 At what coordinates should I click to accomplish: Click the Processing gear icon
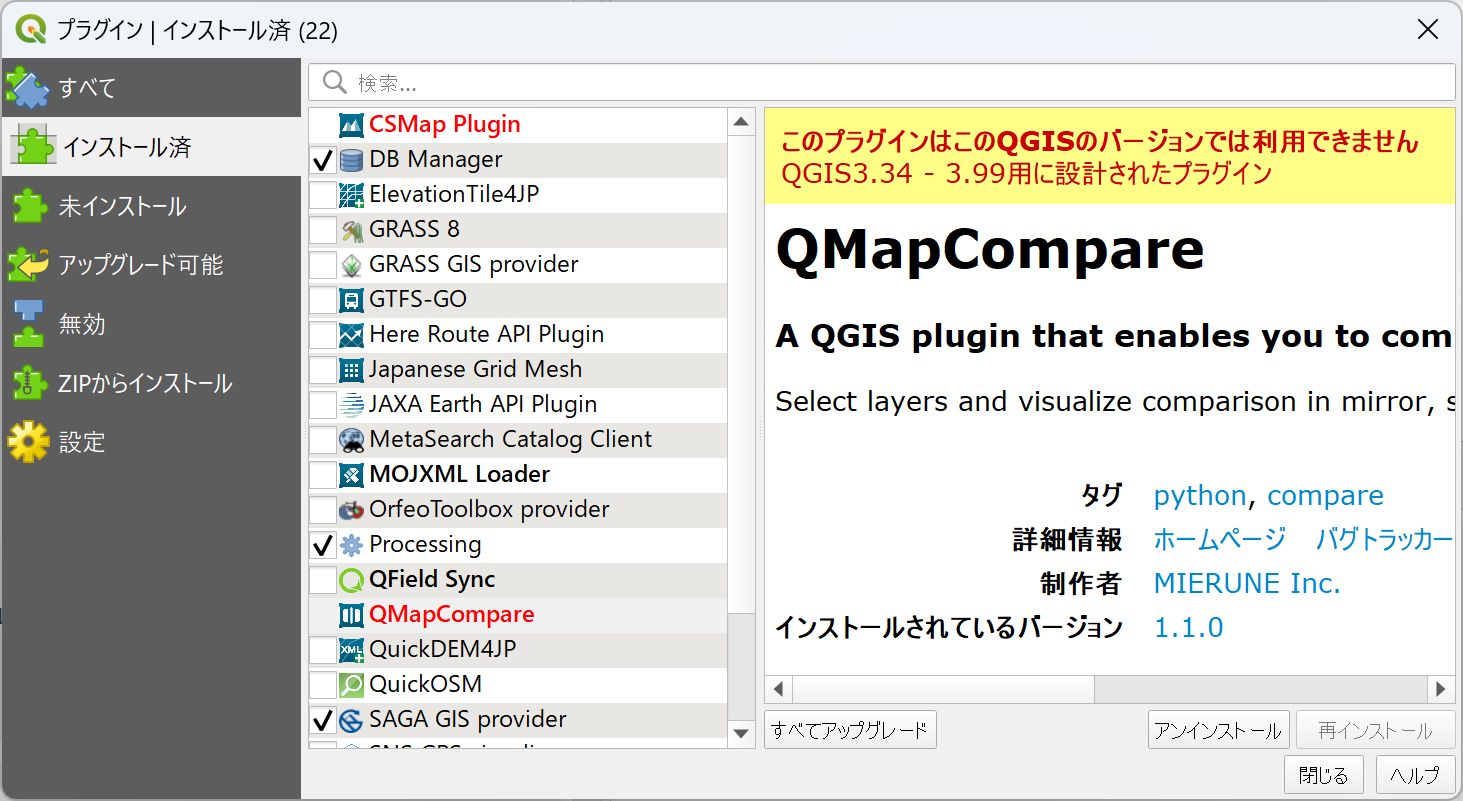pyautogui.click(x=351, y=545)
